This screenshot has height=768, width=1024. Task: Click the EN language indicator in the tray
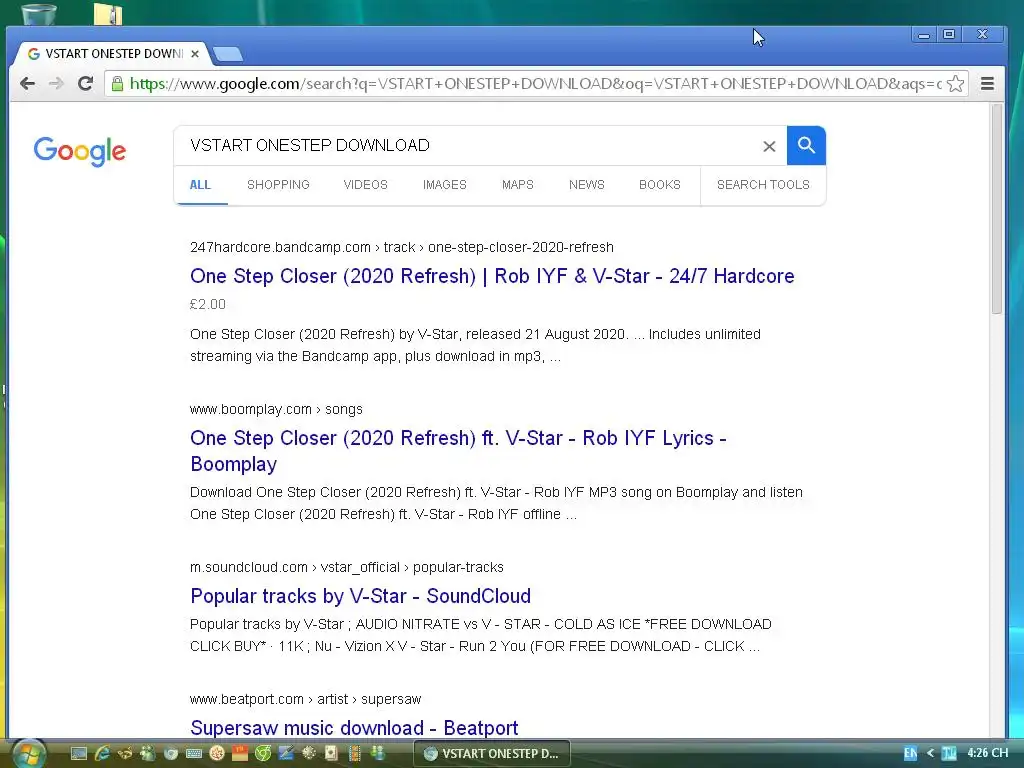(910, 753)
